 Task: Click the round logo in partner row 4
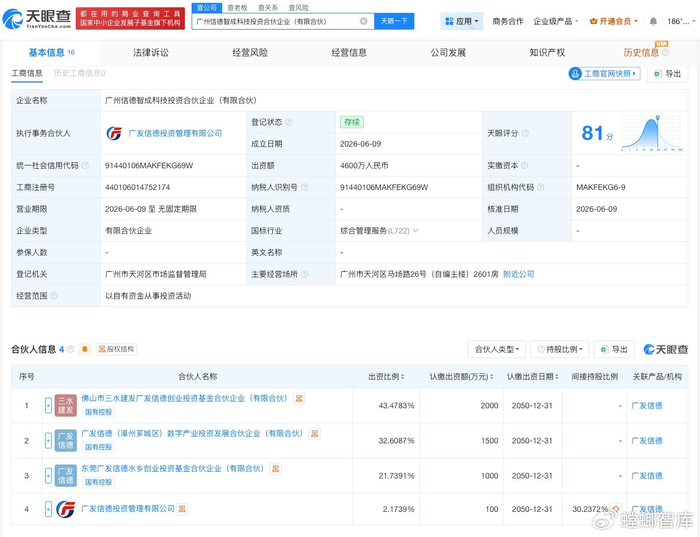(x=66, y=509)
